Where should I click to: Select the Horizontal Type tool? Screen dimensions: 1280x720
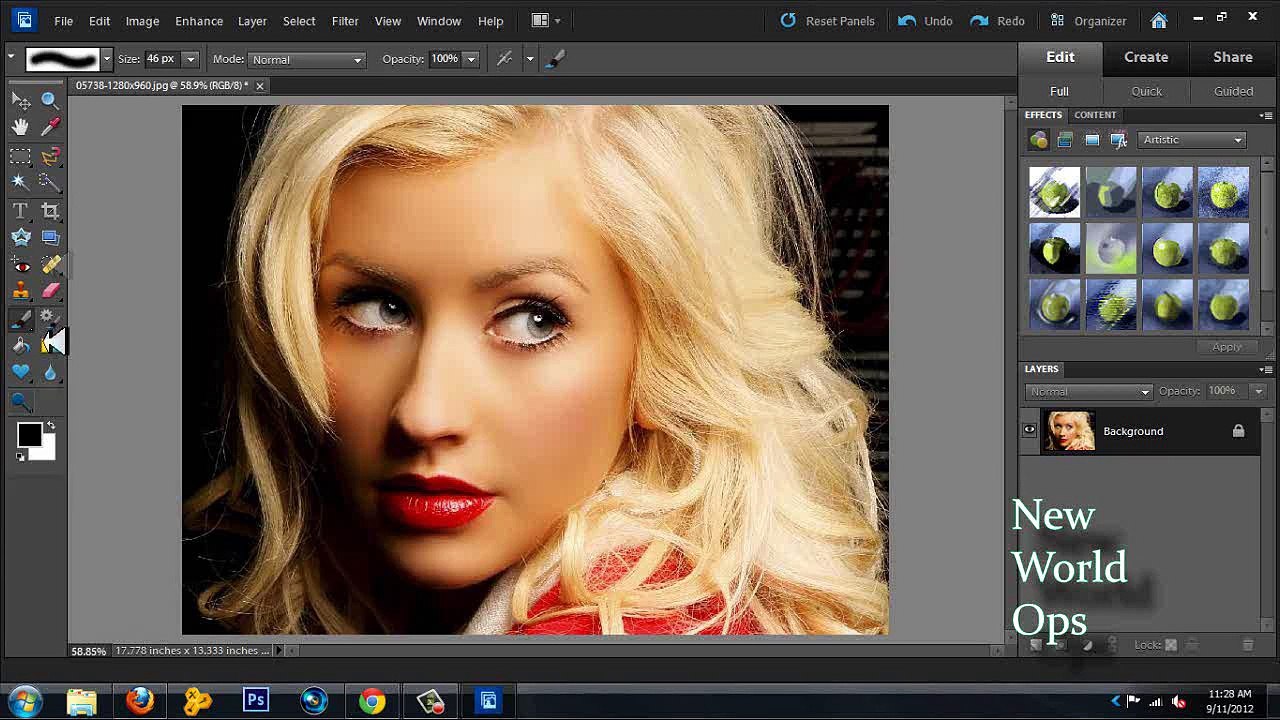21,210
